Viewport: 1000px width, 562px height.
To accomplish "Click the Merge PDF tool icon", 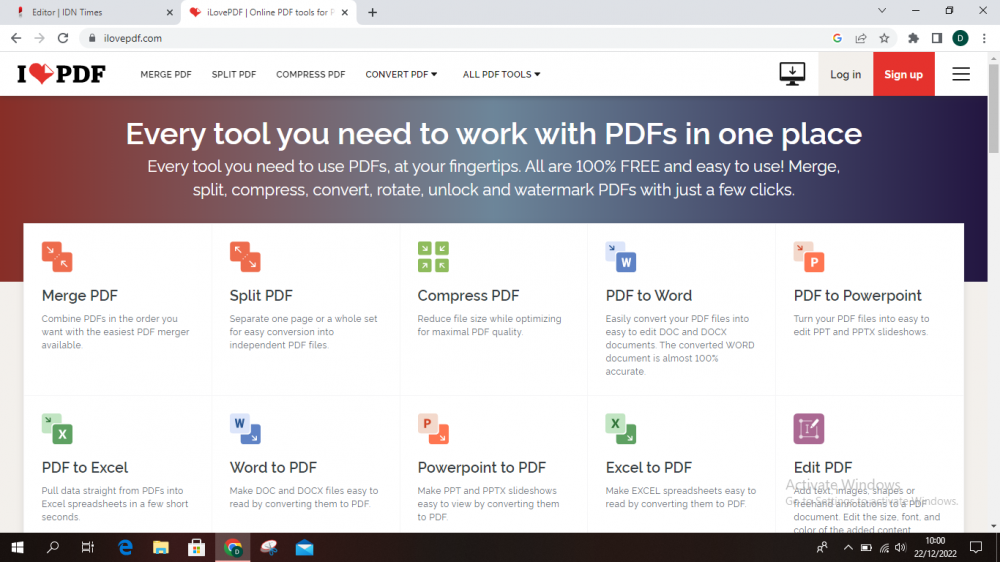I will (x=57, y=257).
